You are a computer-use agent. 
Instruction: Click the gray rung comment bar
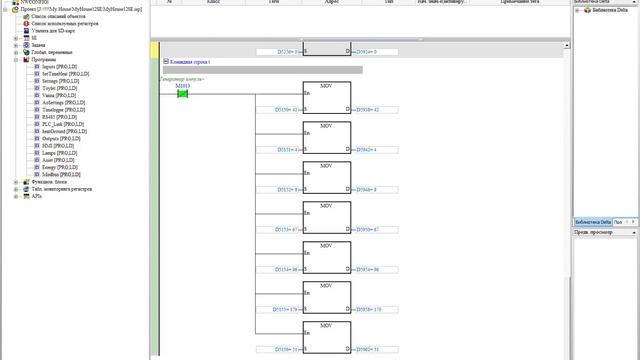tap(262, 70)
